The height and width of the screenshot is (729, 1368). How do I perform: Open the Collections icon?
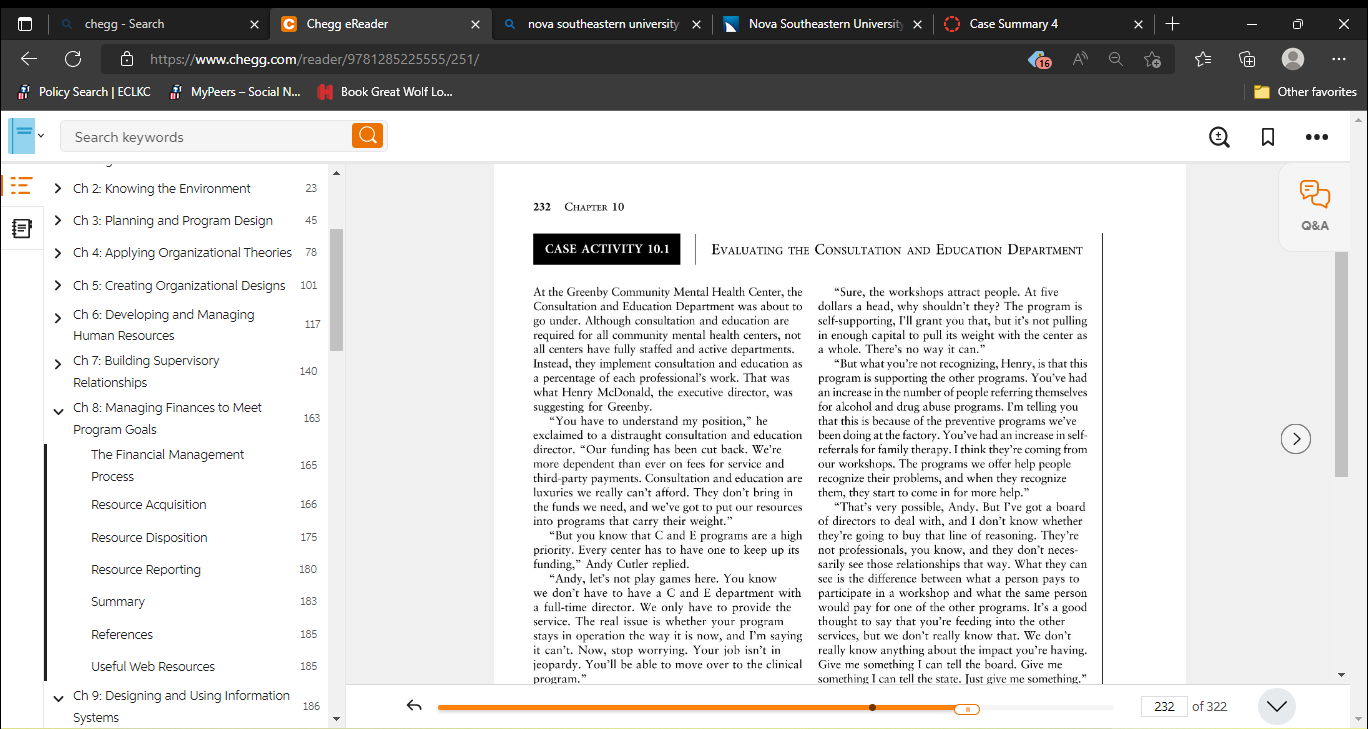coord(1247,59)
